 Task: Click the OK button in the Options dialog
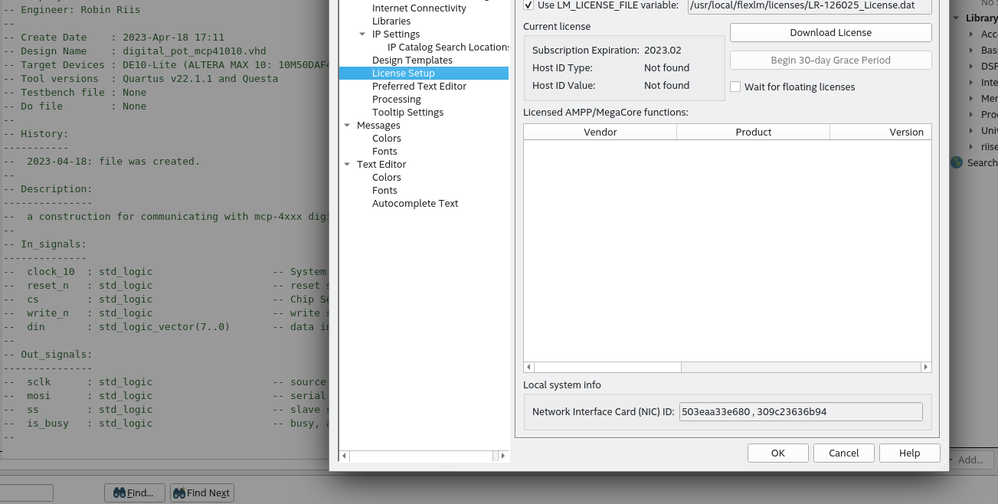tap(778, 453)
